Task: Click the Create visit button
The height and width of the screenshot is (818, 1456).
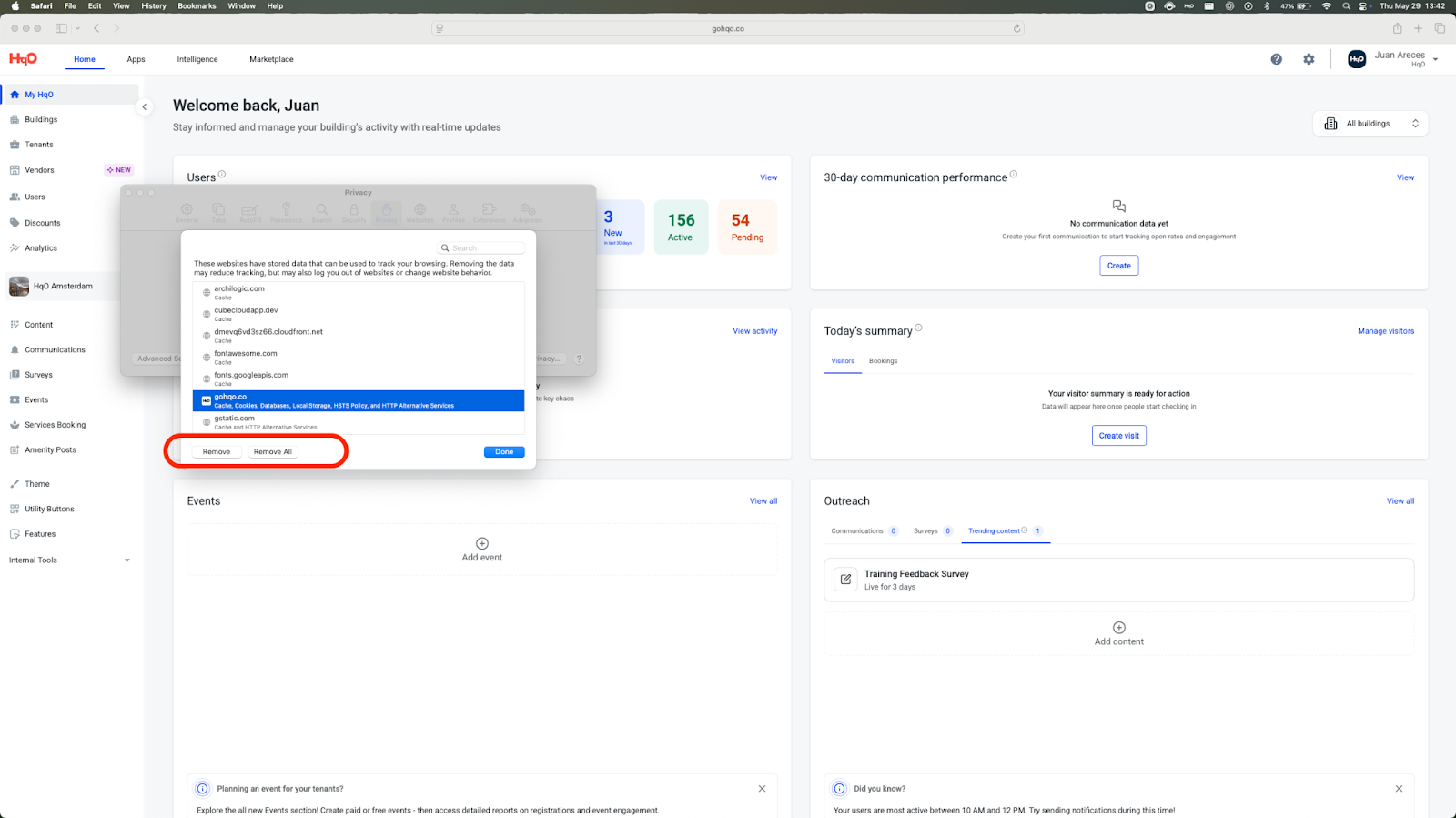Action: coord(1118,436)
